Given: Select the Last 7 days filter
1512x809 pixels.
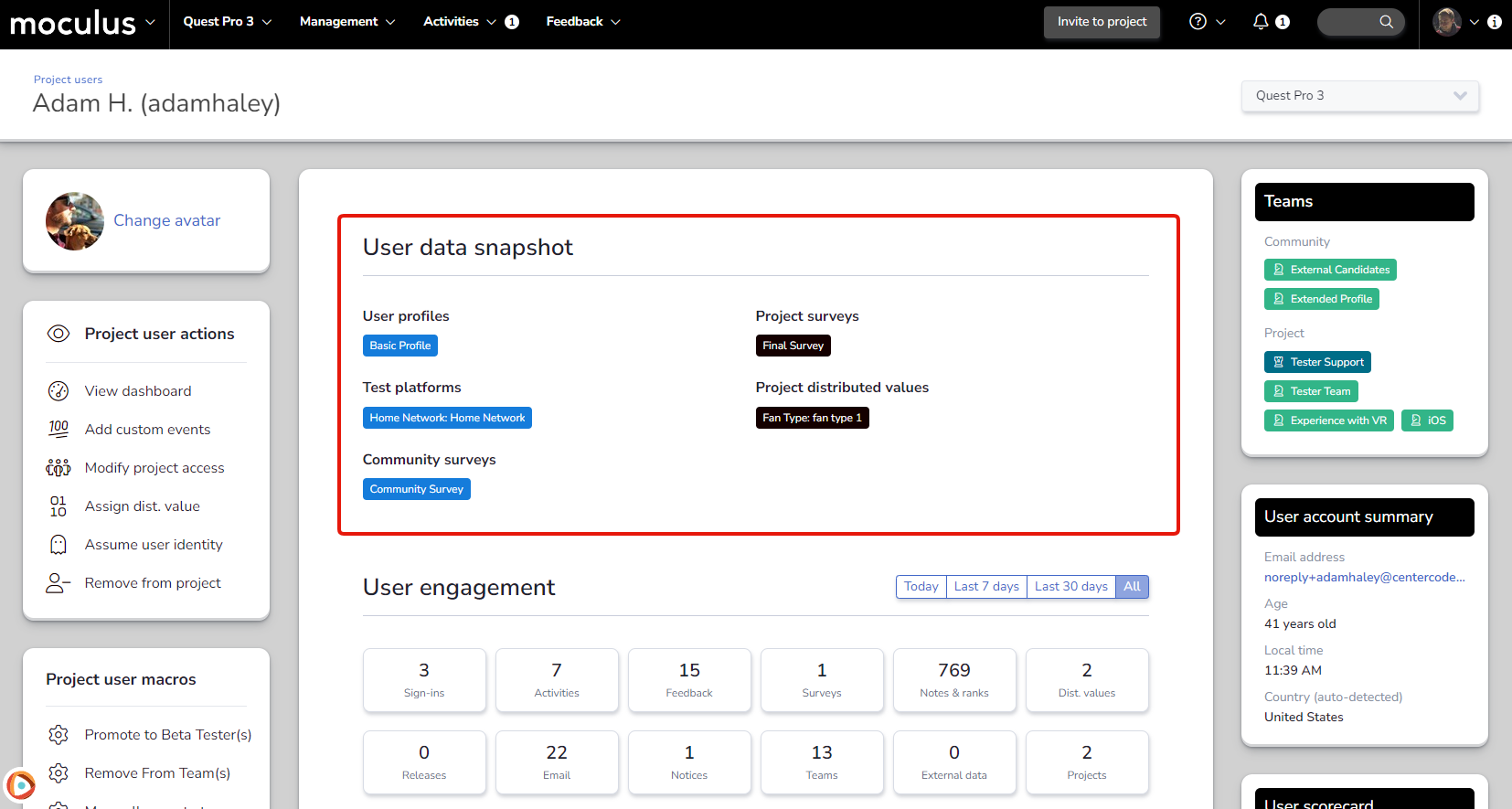Looking at the screenshot, I should click(x=986, y=587).
